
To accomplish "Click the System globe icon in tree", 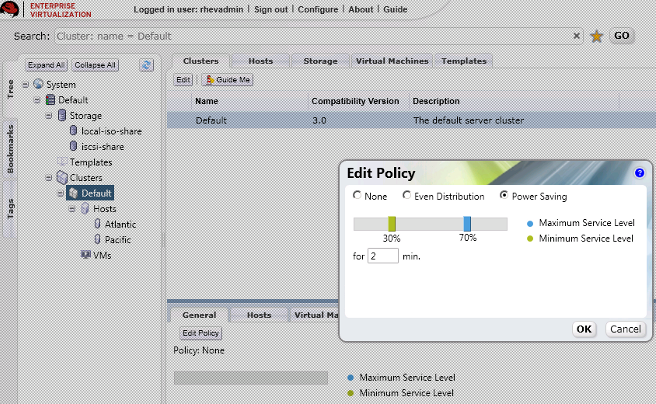I will click(x=38, y=85).
